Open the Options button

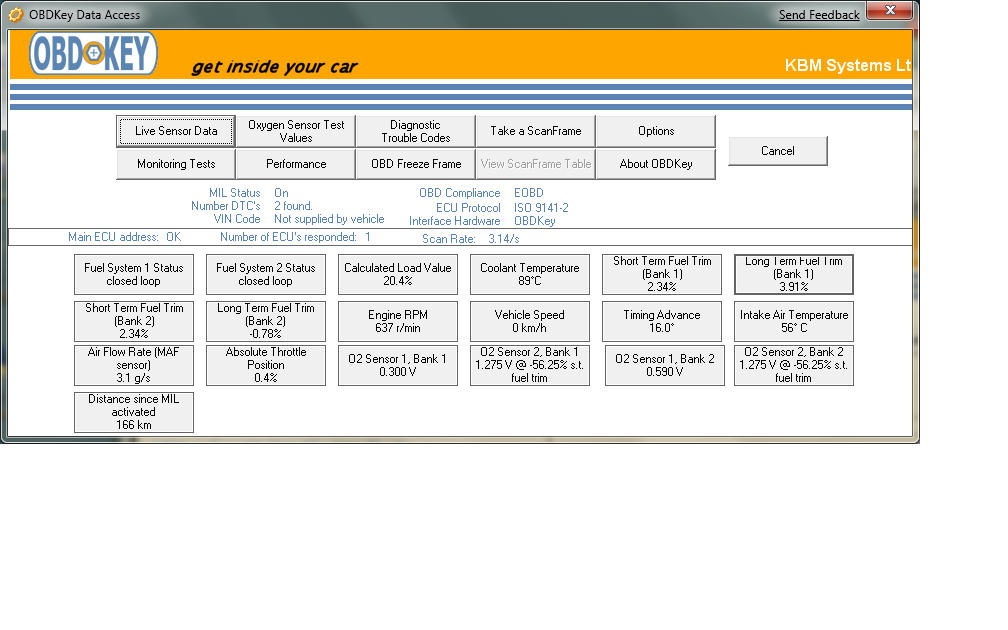656,131
